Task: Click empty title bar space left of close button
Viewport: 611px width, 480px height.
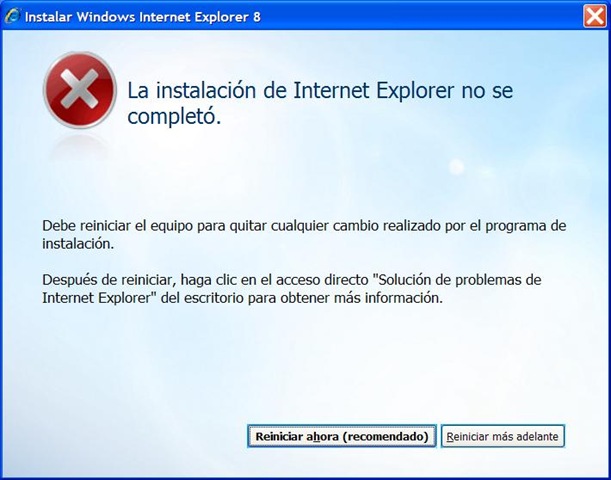Action: (x=421, y=16)
